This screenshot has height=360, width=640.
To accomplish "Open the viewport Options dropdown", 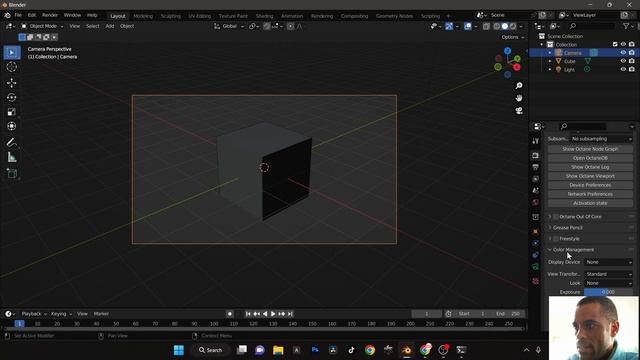I will pos(513,37).
